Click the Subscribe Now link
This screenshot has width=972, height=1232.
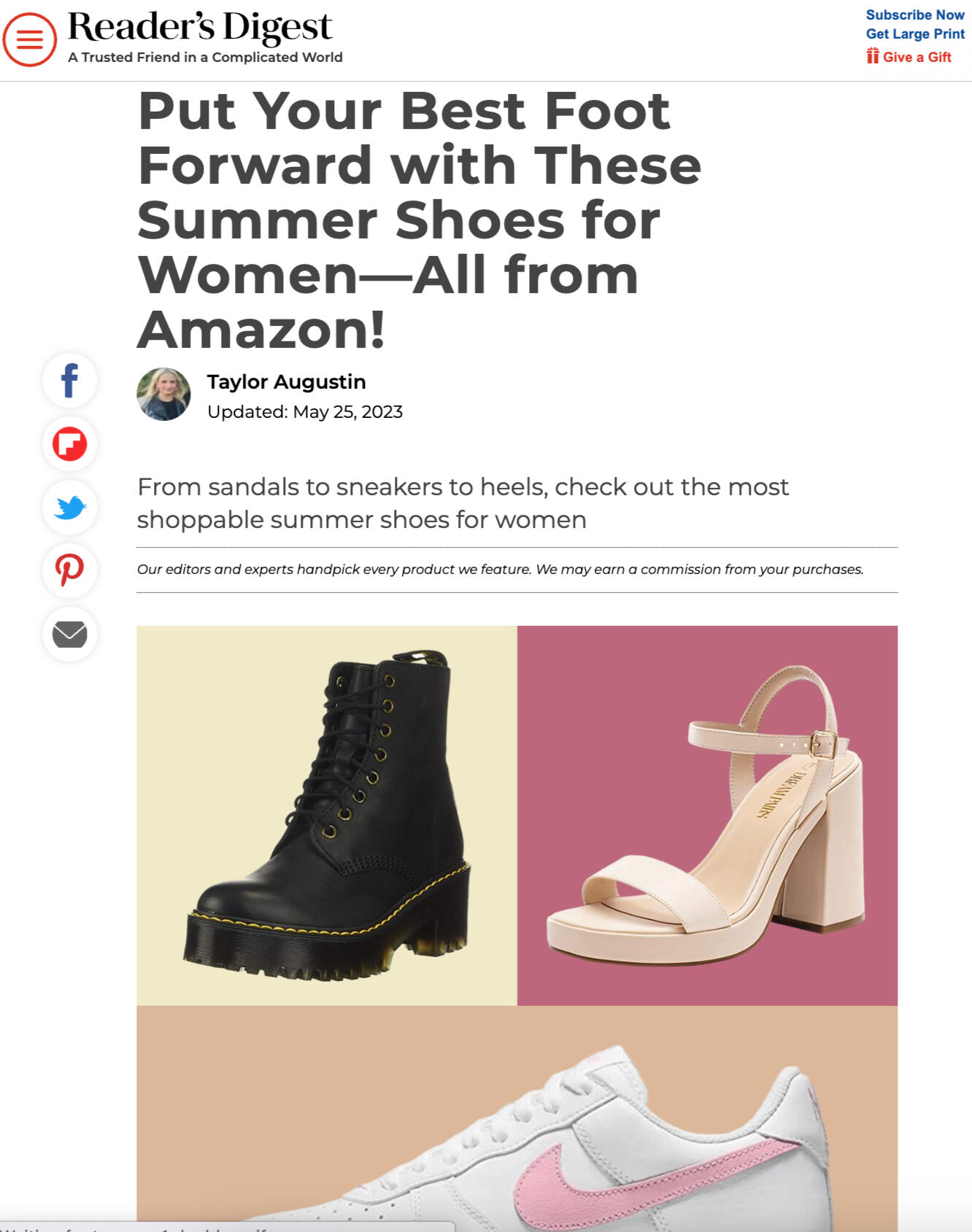pyautogui.click(x=915, y=15)
